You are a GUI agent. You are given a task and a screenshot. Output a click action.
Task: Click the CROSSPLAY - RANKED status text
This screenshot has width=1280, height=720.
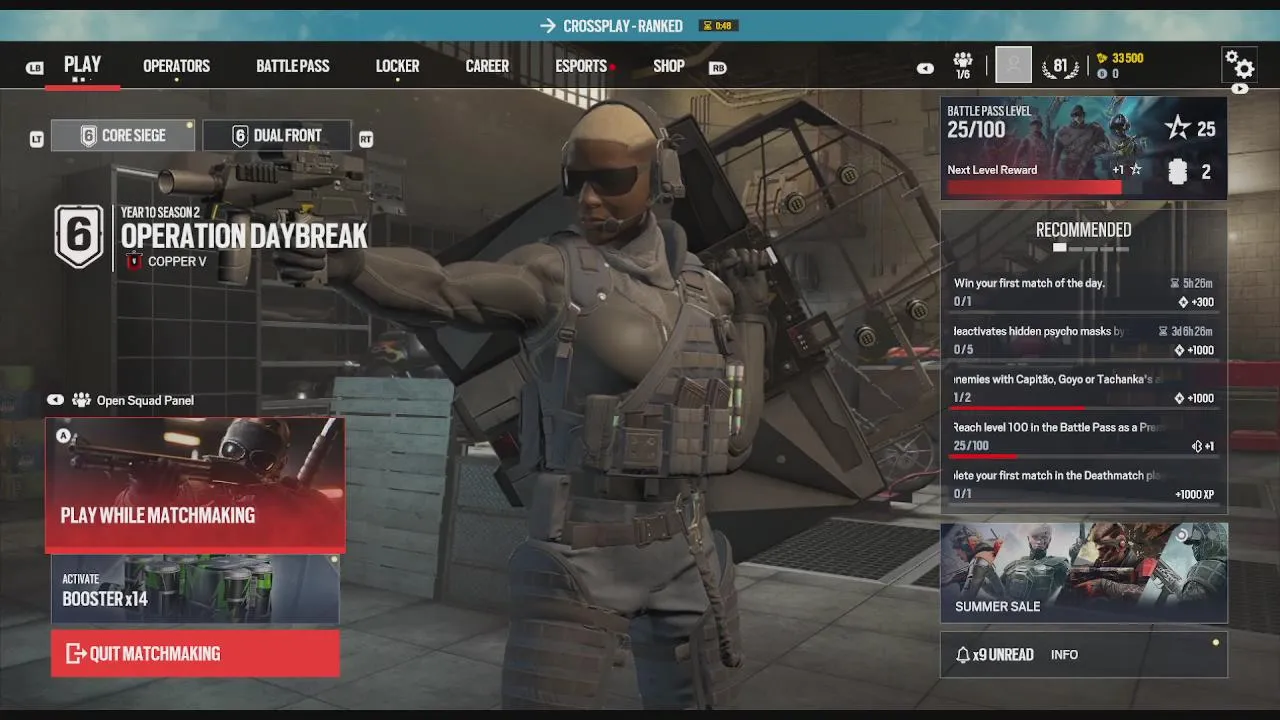pyautogui.click(x=623, y=26)
